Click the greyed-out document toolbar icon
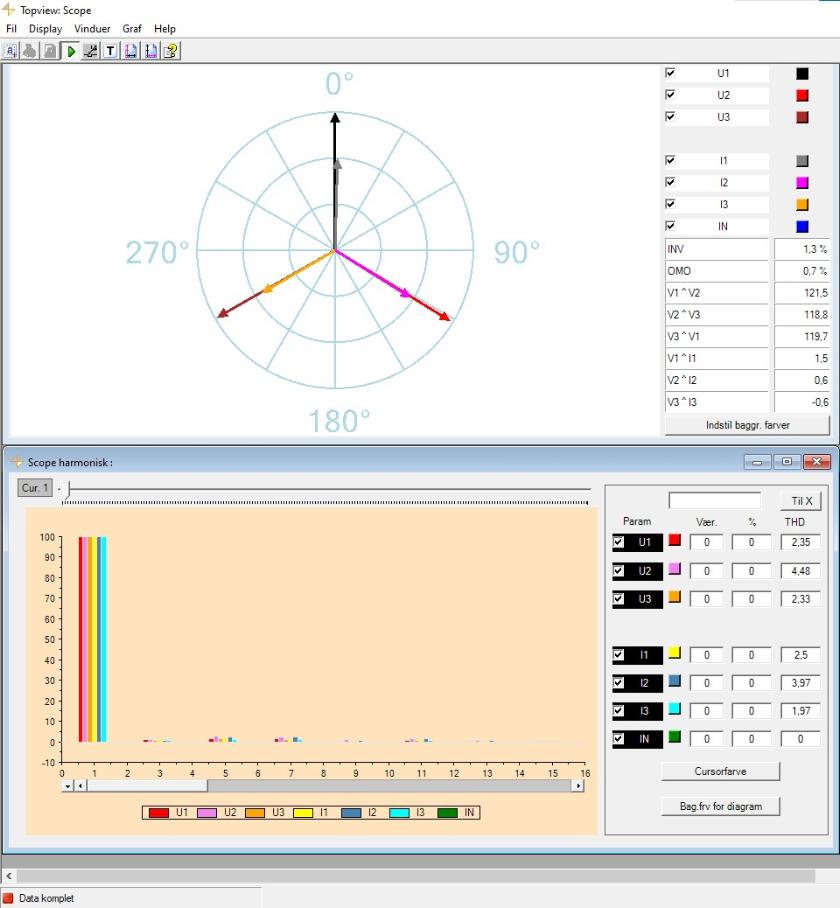The image size is (840, 908). [50, 51]
